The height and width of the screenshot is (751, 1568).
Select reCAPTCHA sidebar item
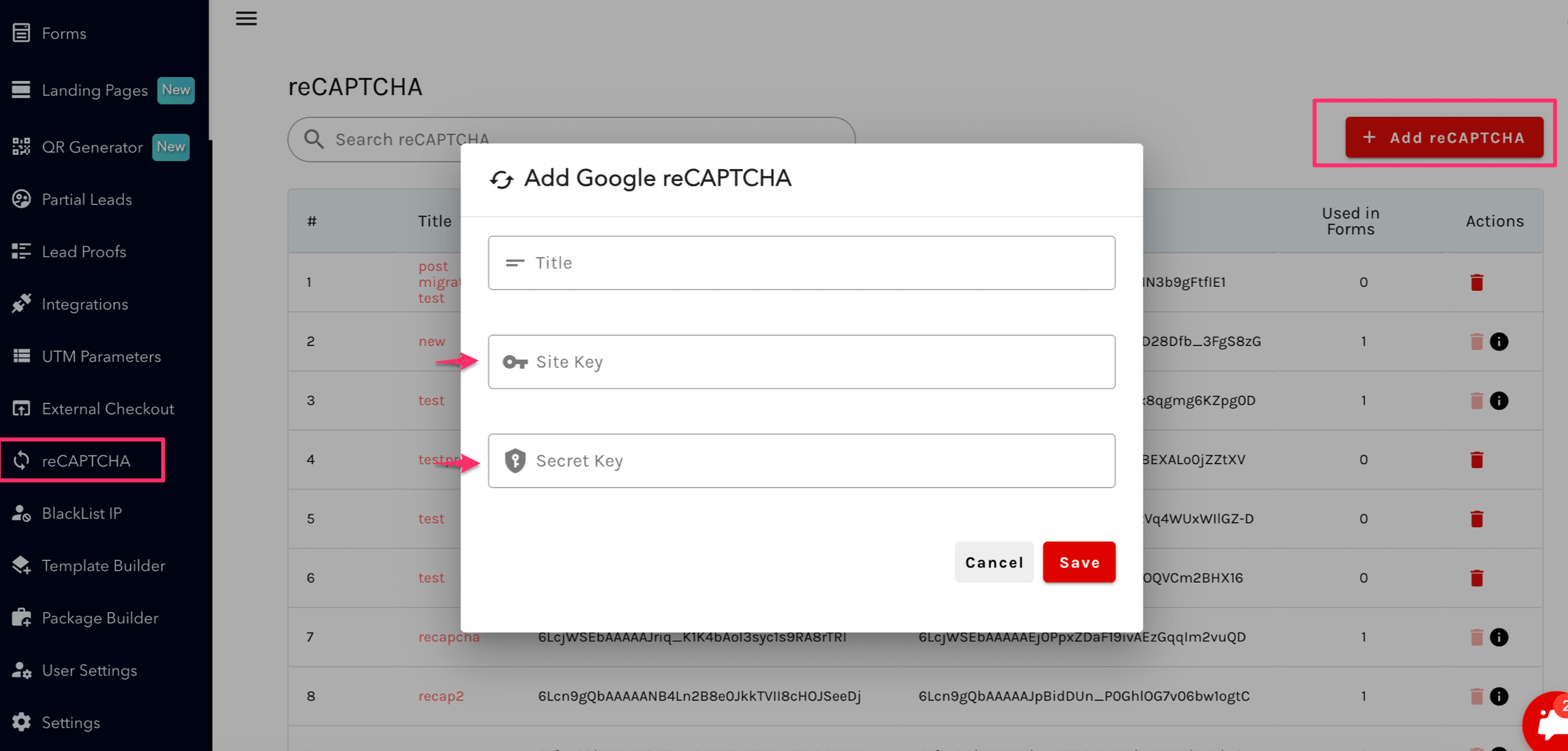(x=86, y=460)
